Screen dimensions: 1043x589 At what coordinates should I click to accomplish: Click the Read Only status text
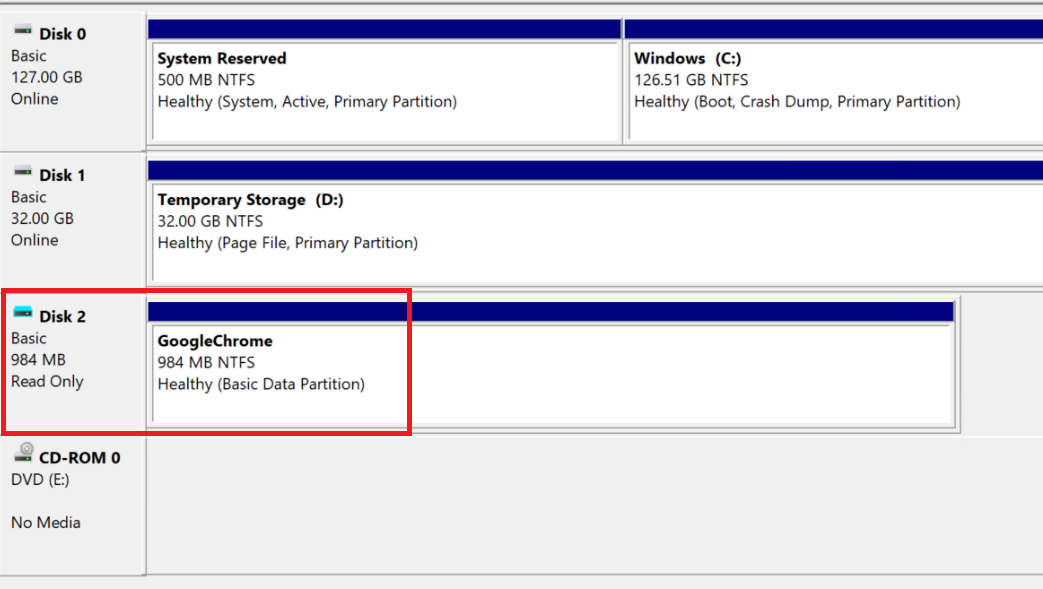(47, 381)
